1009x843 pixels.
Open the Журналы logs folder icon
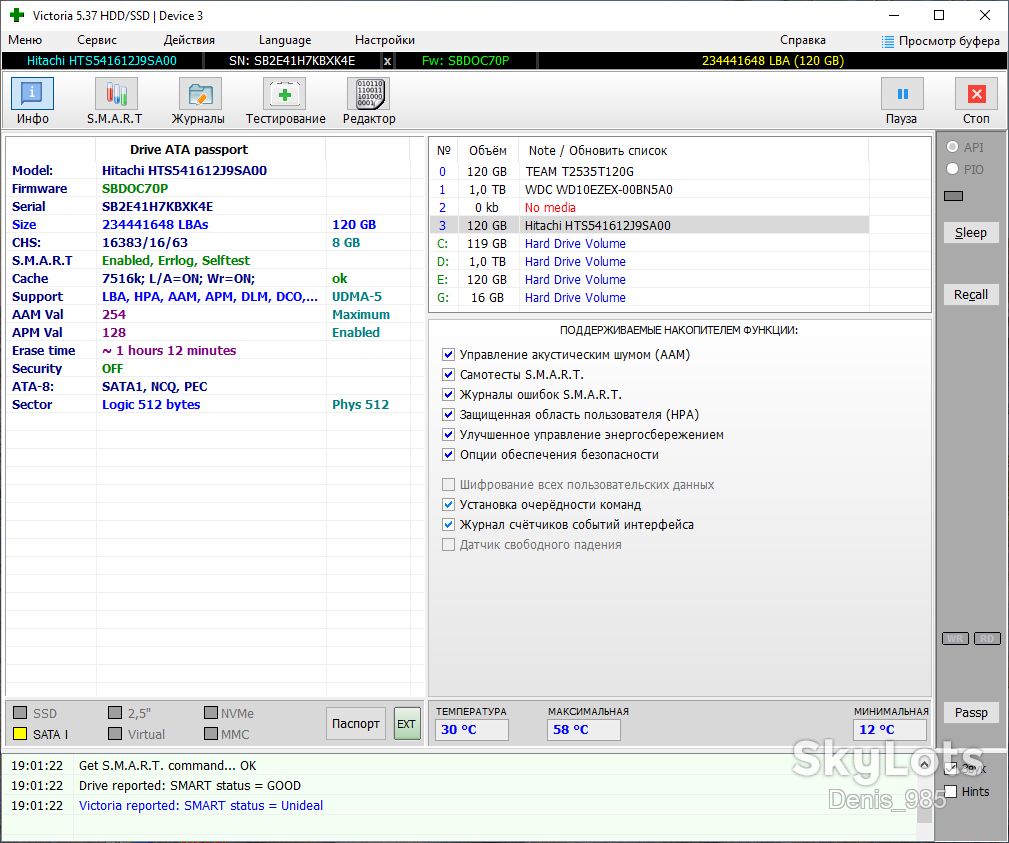[200, 94]
